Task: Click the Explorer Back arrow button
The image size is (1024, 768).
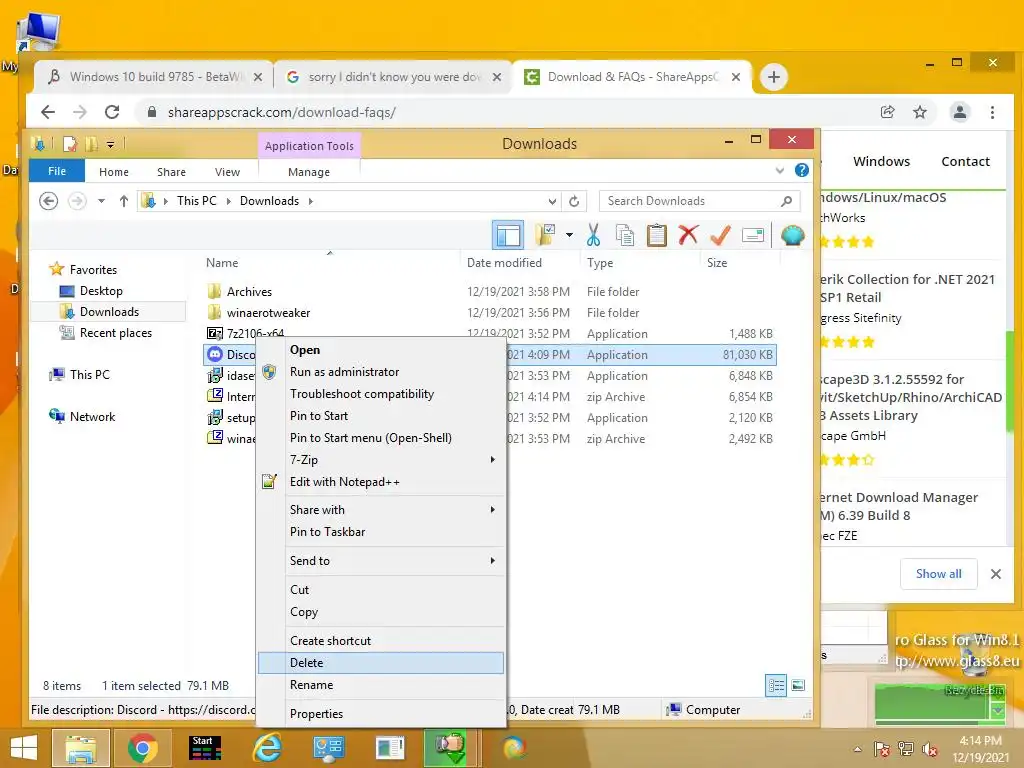Action: (x=48, y=201)
